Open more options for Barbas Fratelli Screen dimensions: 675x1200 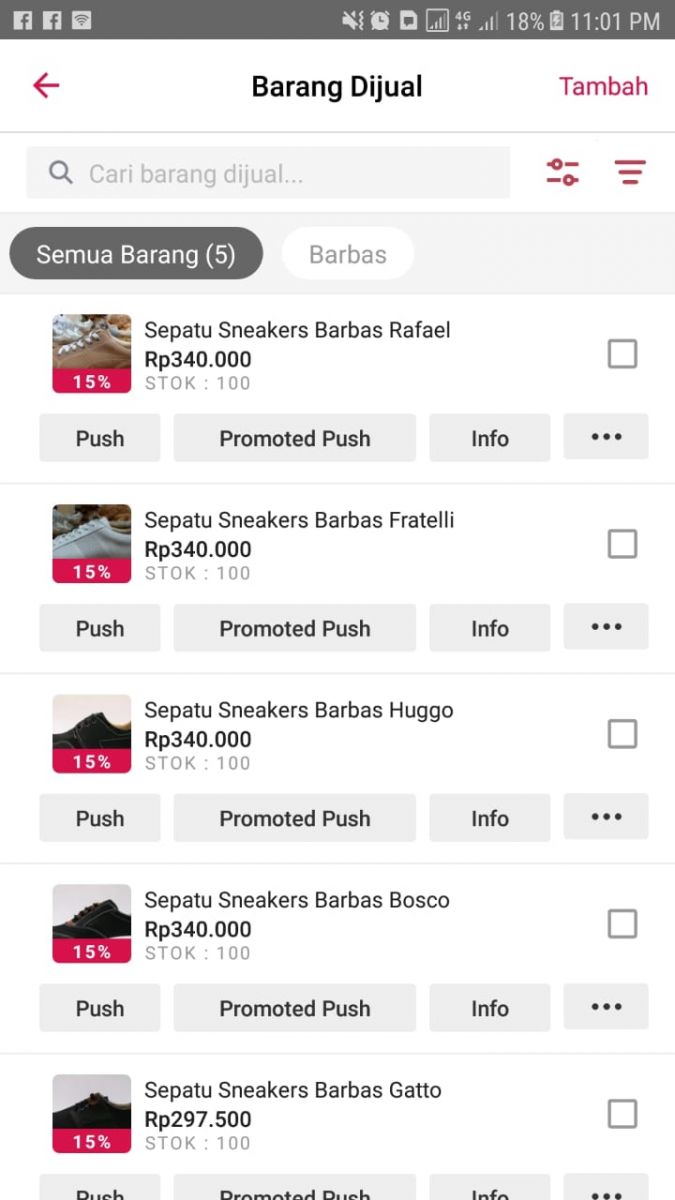coord(606,627)
